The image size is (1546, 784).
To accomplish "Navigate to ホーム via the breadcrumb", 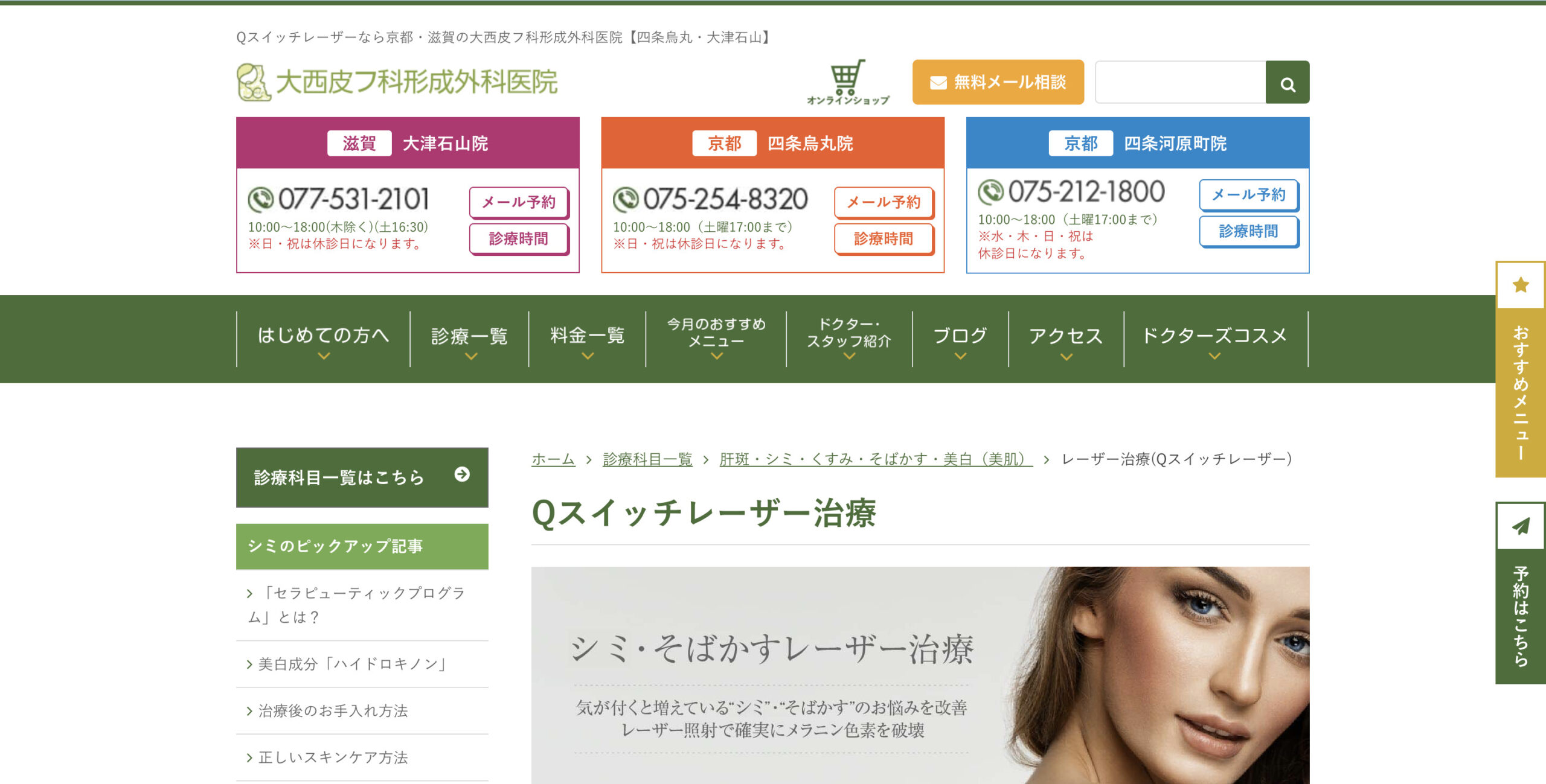I will point(553,459).
